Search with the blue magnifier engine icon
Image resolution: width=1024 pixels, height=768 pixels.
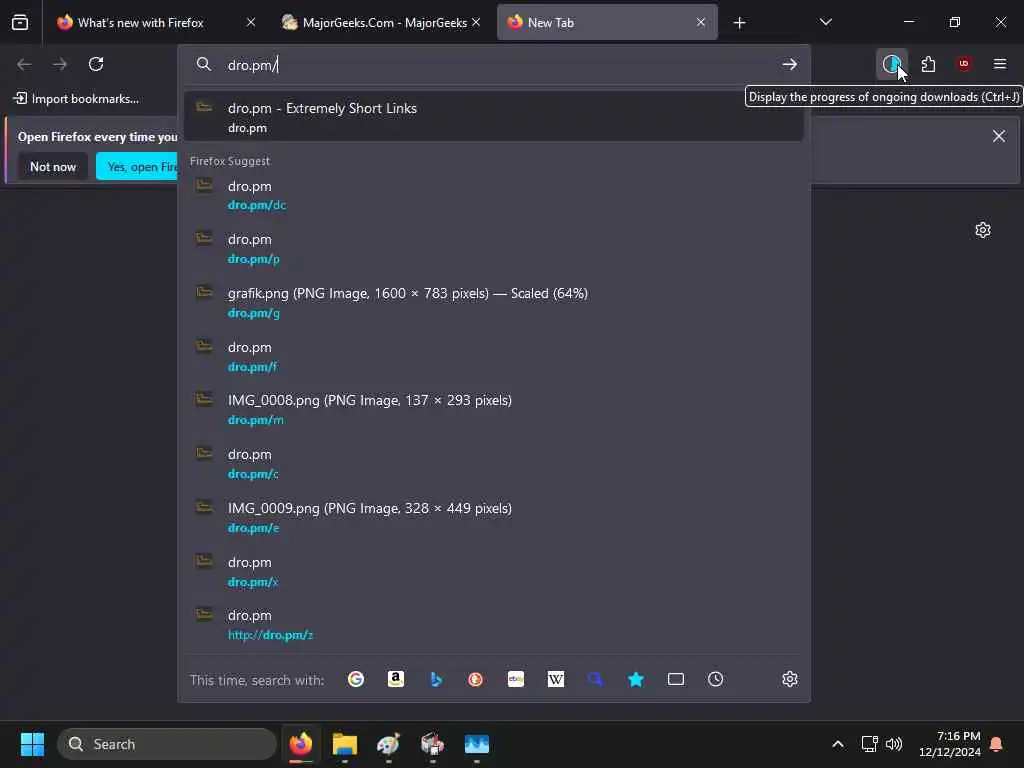(x=595, y=679)
